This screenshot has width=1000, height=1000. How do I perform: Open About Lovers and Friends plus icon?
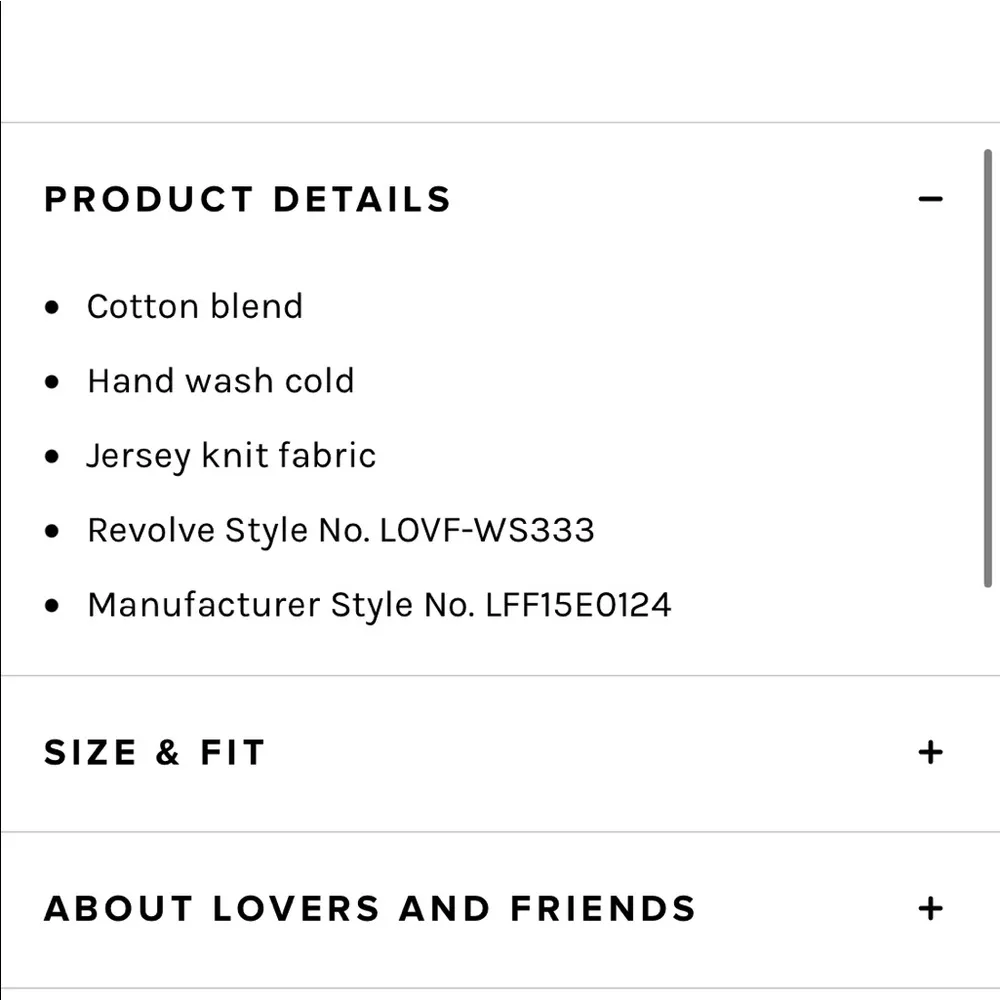coord(930,908)
